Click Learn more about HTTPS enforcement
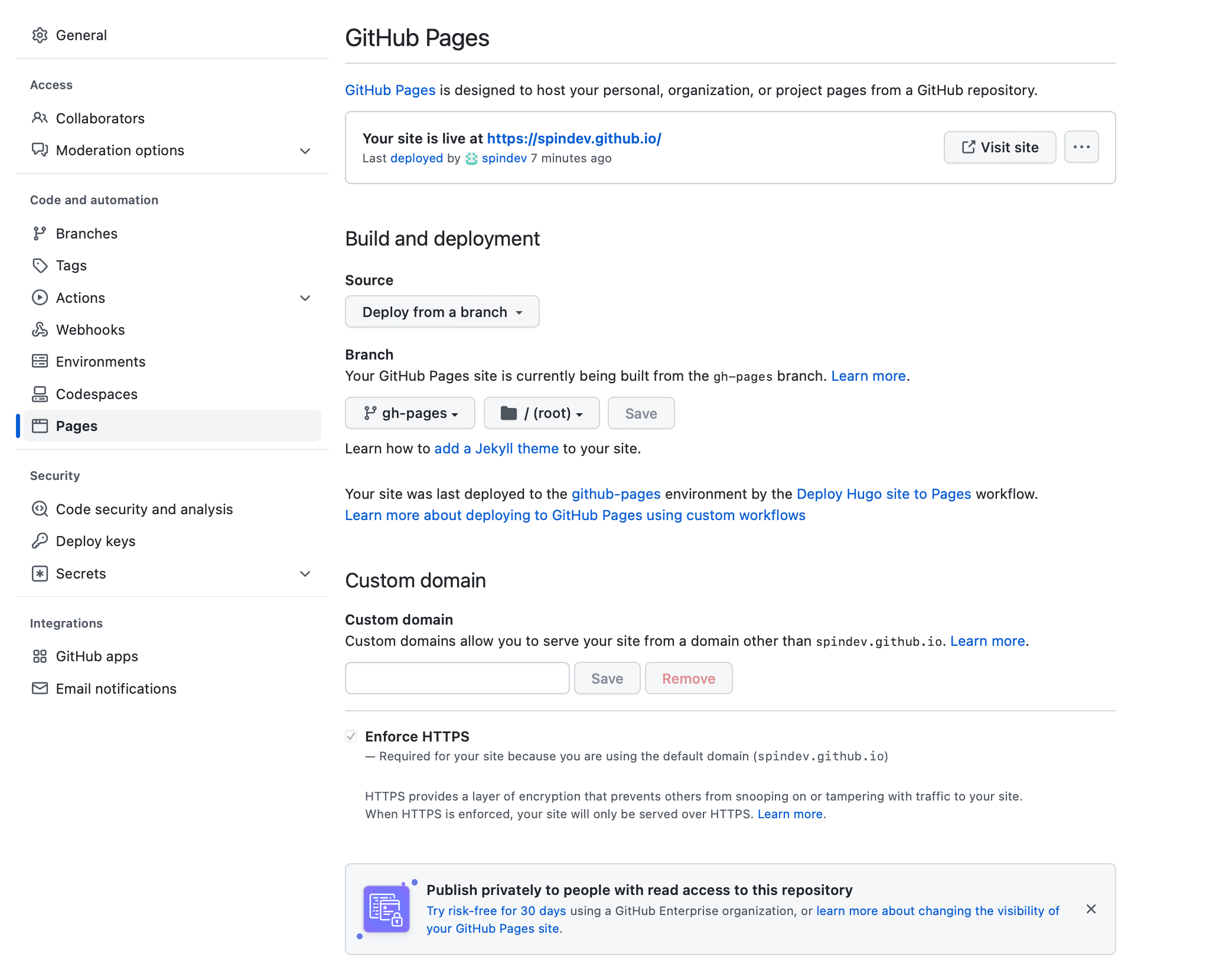 click(x=790, y=814)
